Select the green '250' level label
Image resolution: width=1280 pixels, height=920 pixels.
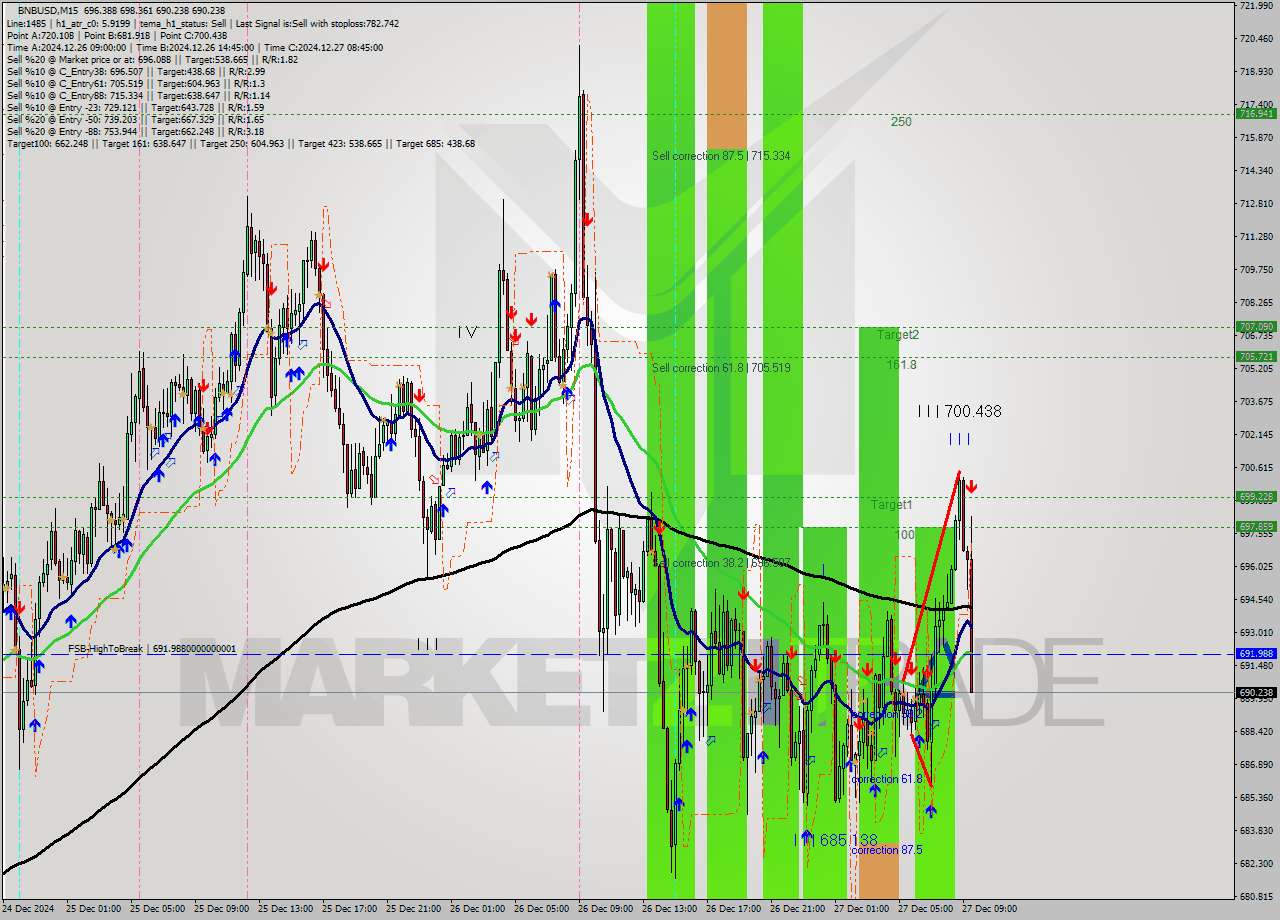point(901,122)
